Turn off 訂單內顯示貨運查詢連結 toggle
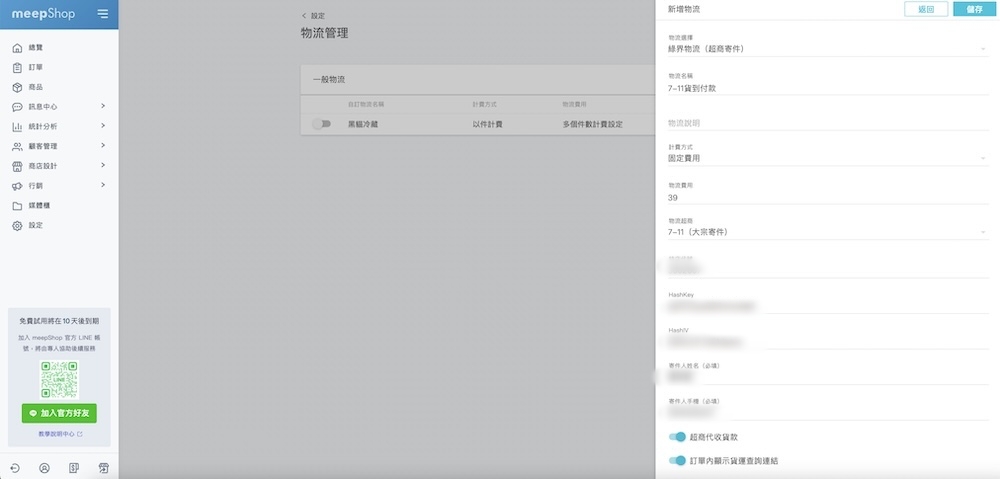The image size is (1000, 479). [x=677, y=461]
